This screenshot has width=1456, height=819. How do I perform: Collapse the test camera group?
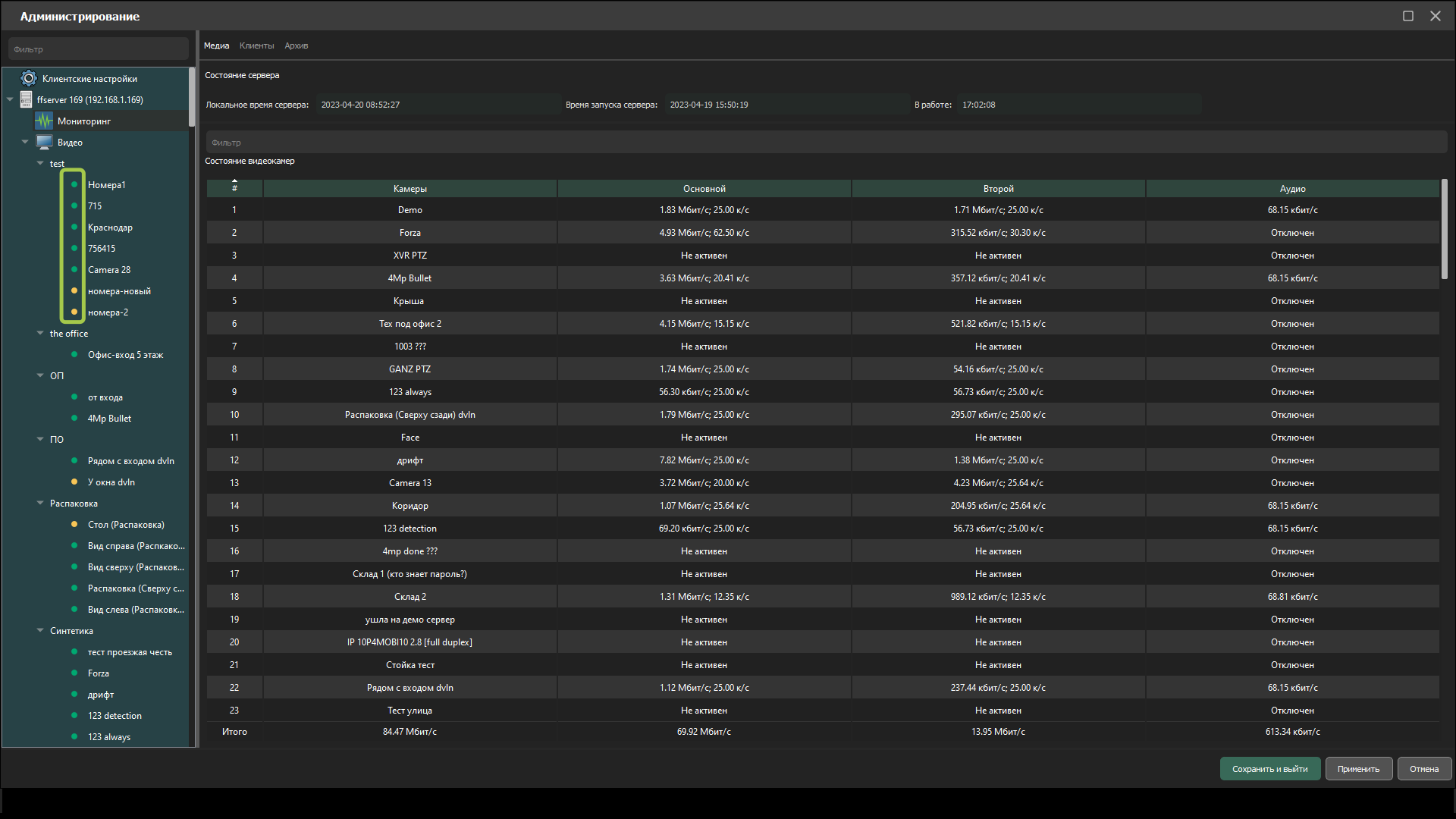pyautogui.click(x=40, y=163)
